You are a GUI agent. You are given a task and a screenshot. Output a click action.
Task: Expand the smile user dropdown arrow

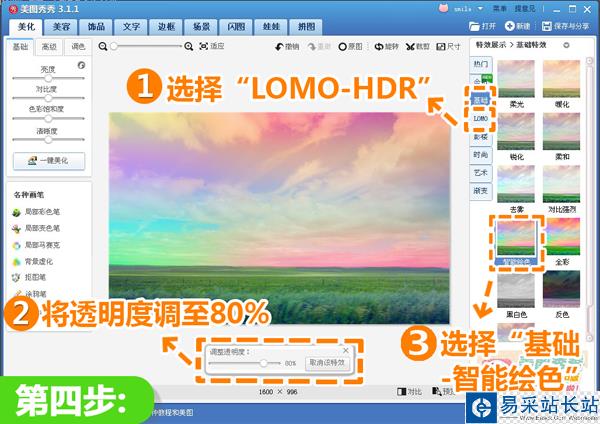[x=480, y=8]
